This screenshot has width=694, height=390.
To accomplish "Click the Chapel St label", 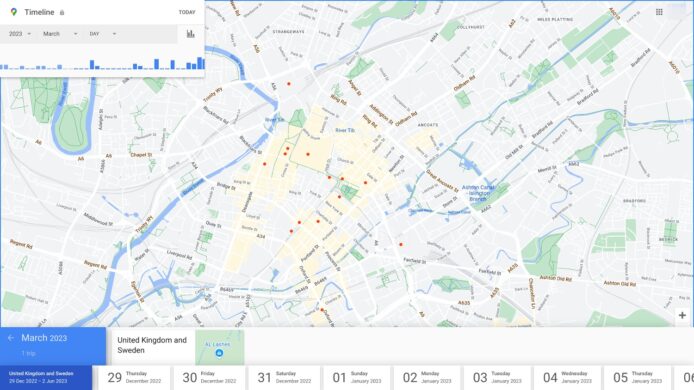I will 141,155.
